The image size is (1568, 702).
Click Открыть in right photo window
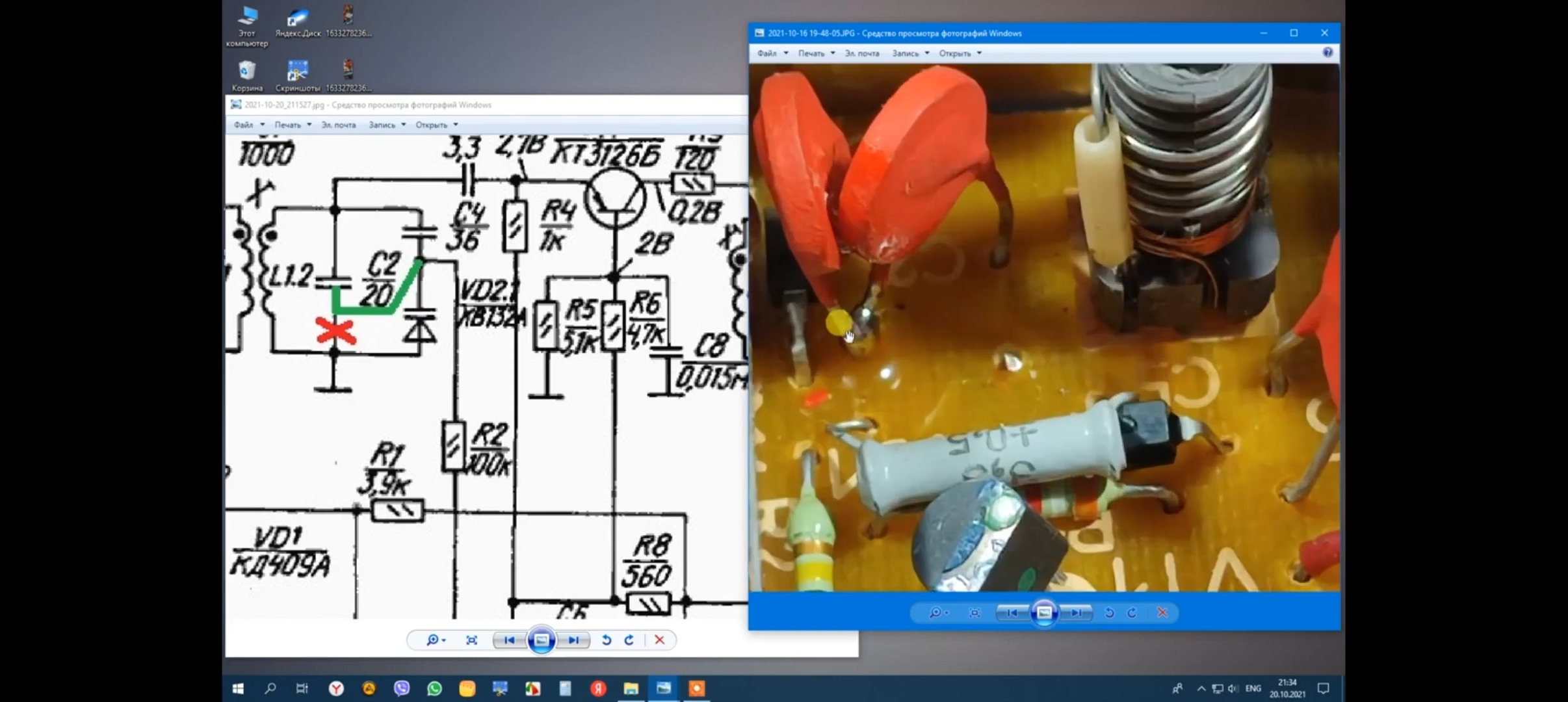coord(955,53)
